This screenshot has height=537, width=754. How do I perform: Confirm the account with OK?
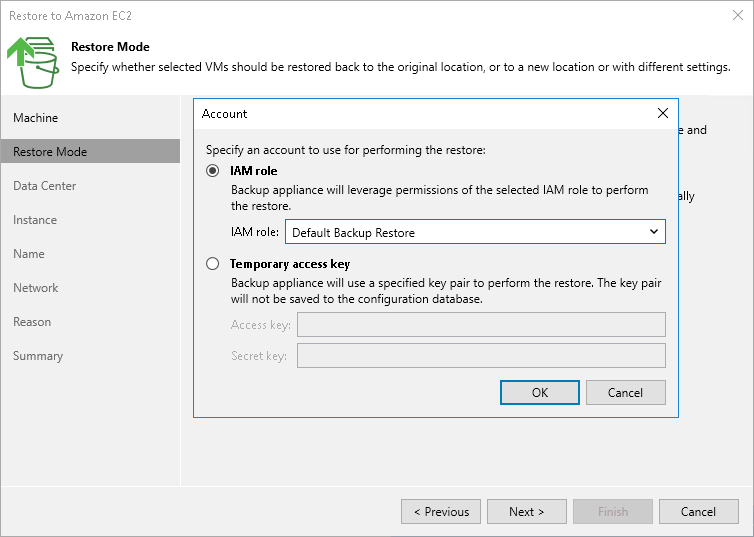[x=540, y=392]
